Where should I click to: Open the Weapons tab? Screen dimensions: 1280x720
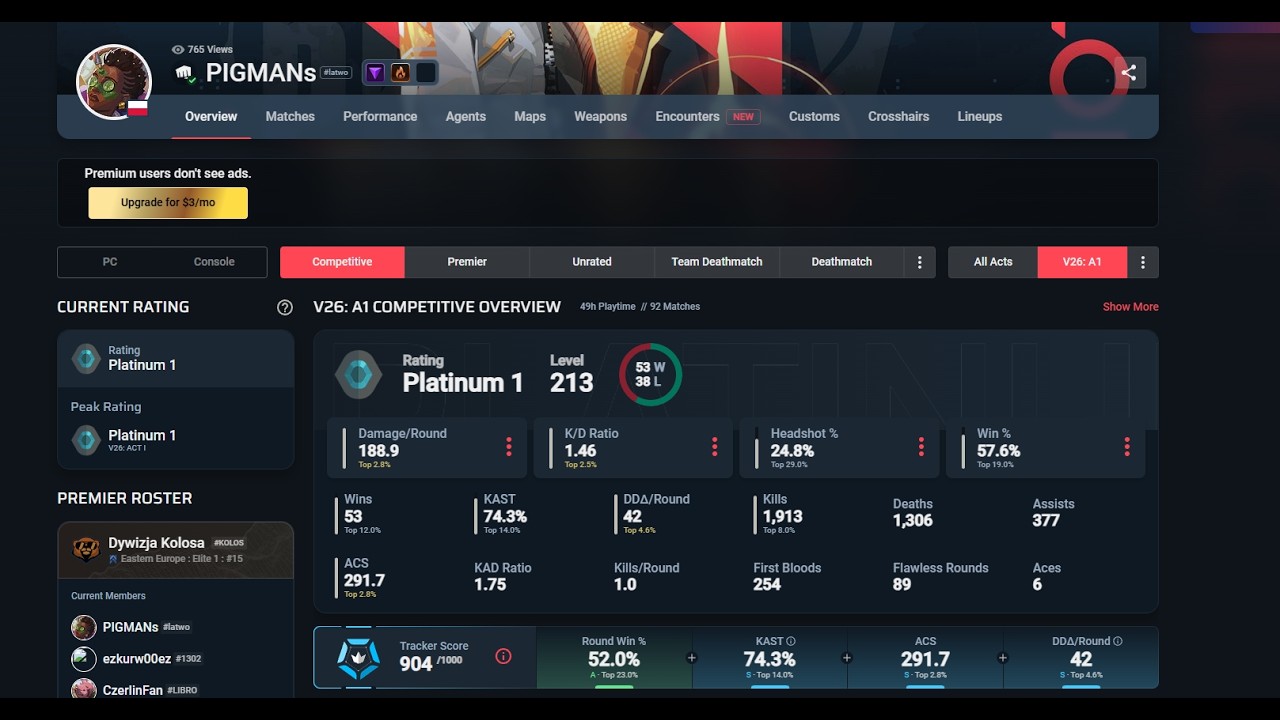[600, 116]
